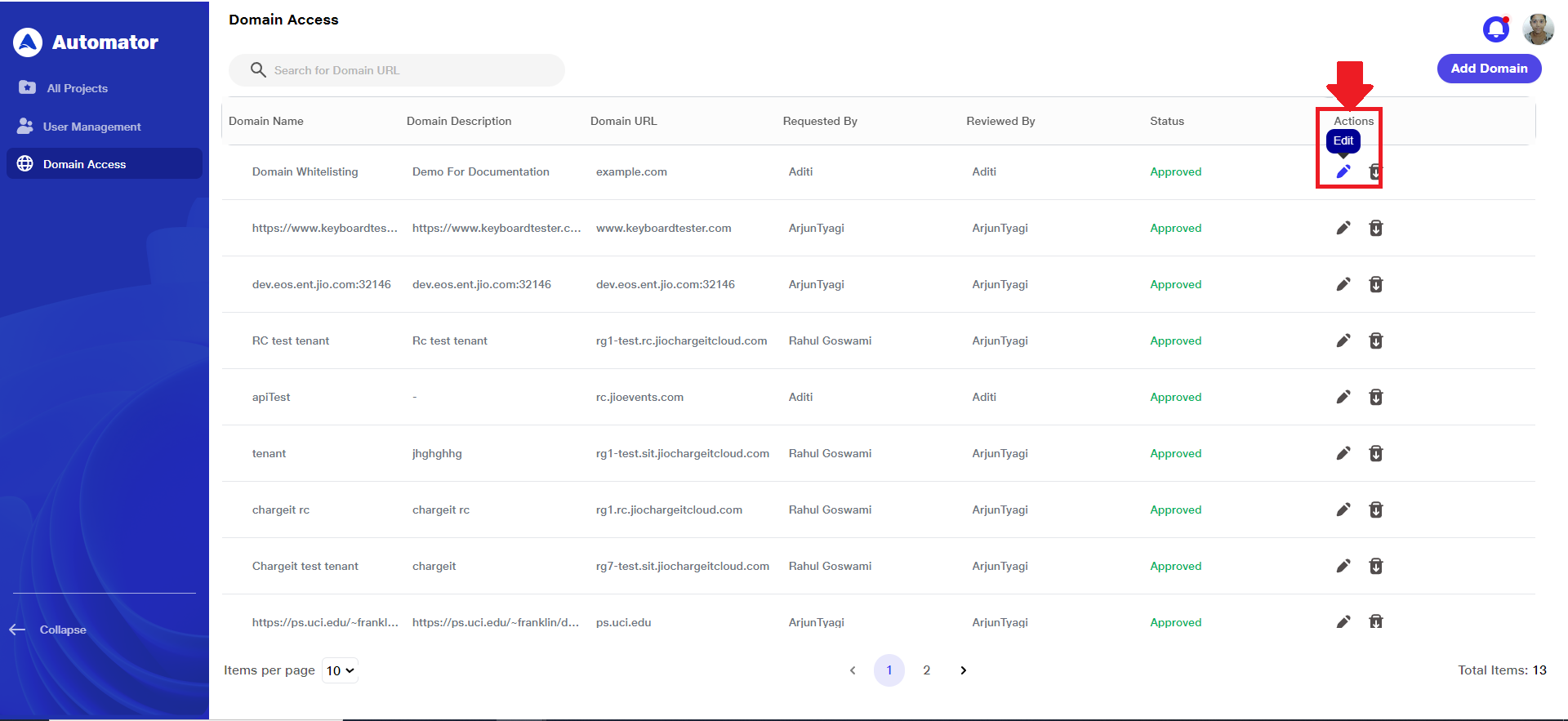Open the user profile avatar

[1538, 29]
